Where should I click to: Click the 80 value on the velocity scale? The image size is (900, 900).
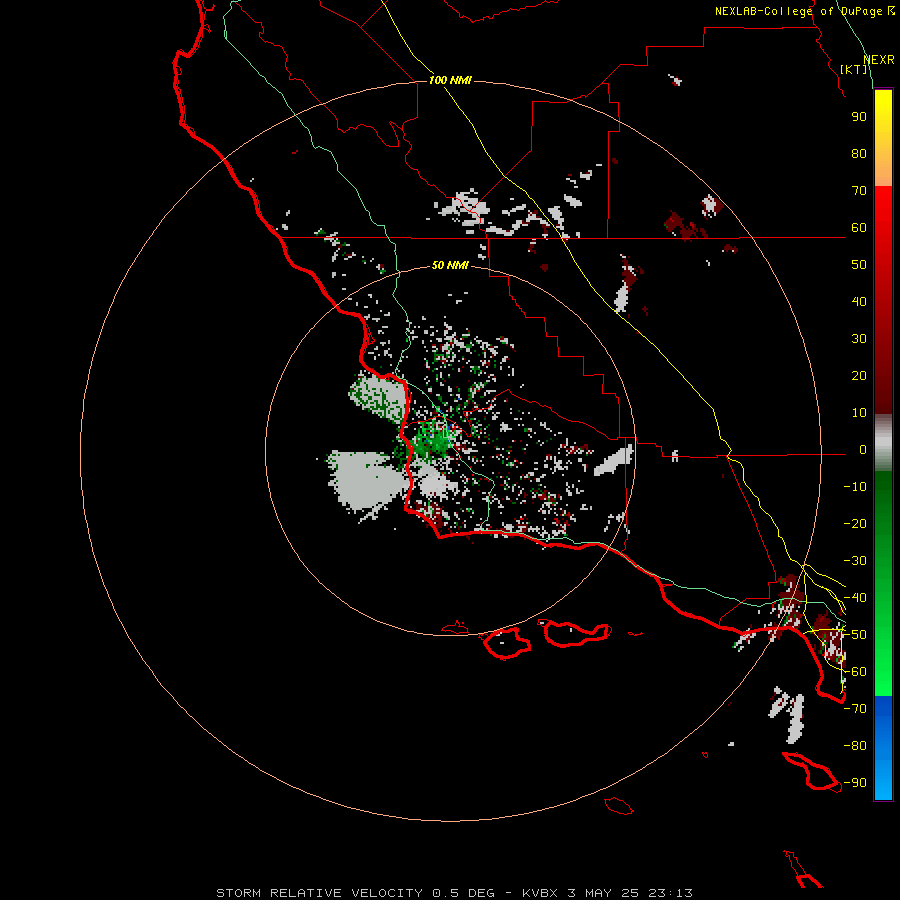pyautogui.click(x=859, y=154)
